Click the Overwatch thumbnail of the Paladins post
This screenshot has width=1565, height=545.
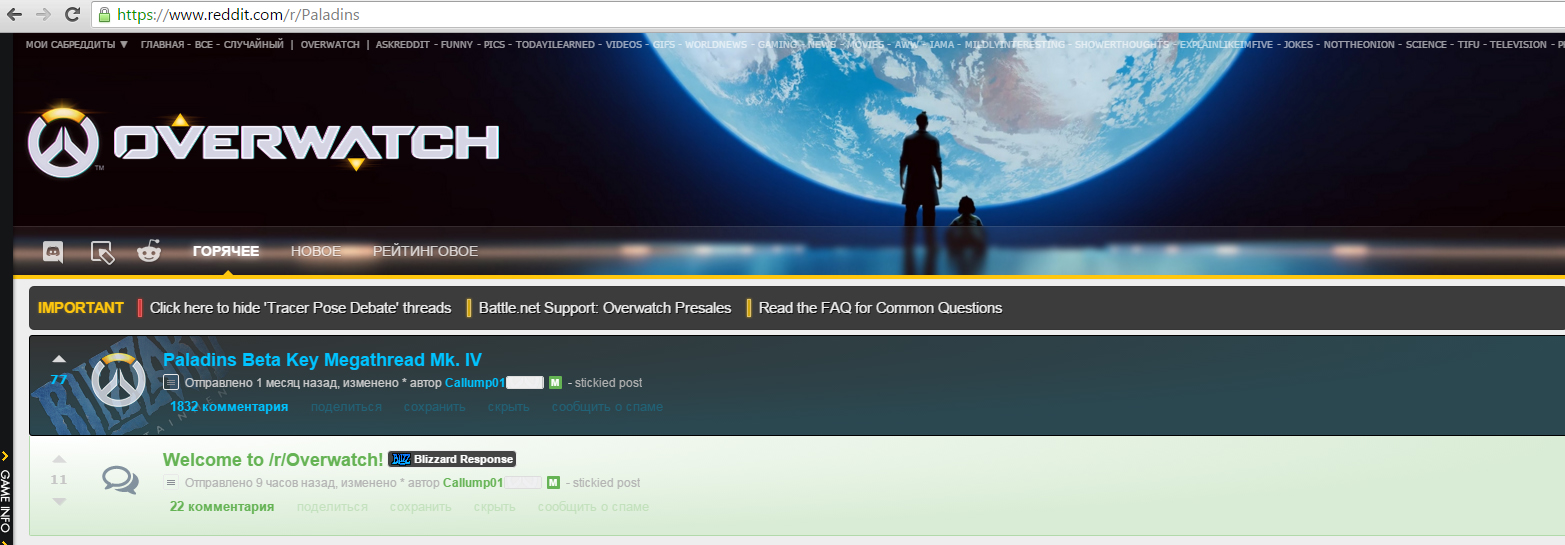coord(119,382)
